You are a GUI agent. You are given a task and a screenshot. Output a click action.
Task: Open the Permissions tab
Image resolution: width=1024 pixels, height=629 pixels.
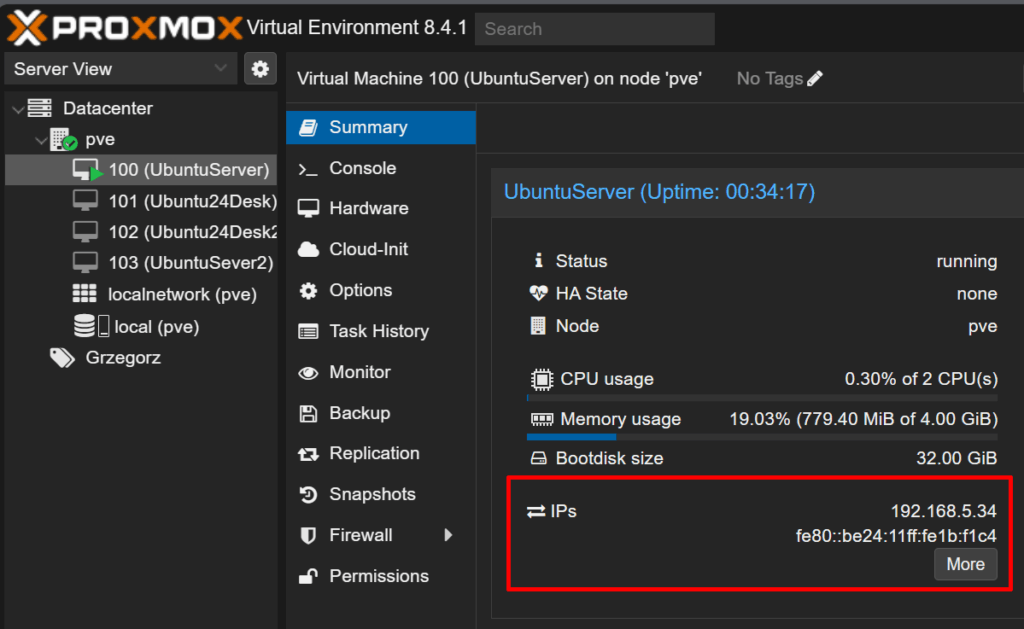click(381, 576)
